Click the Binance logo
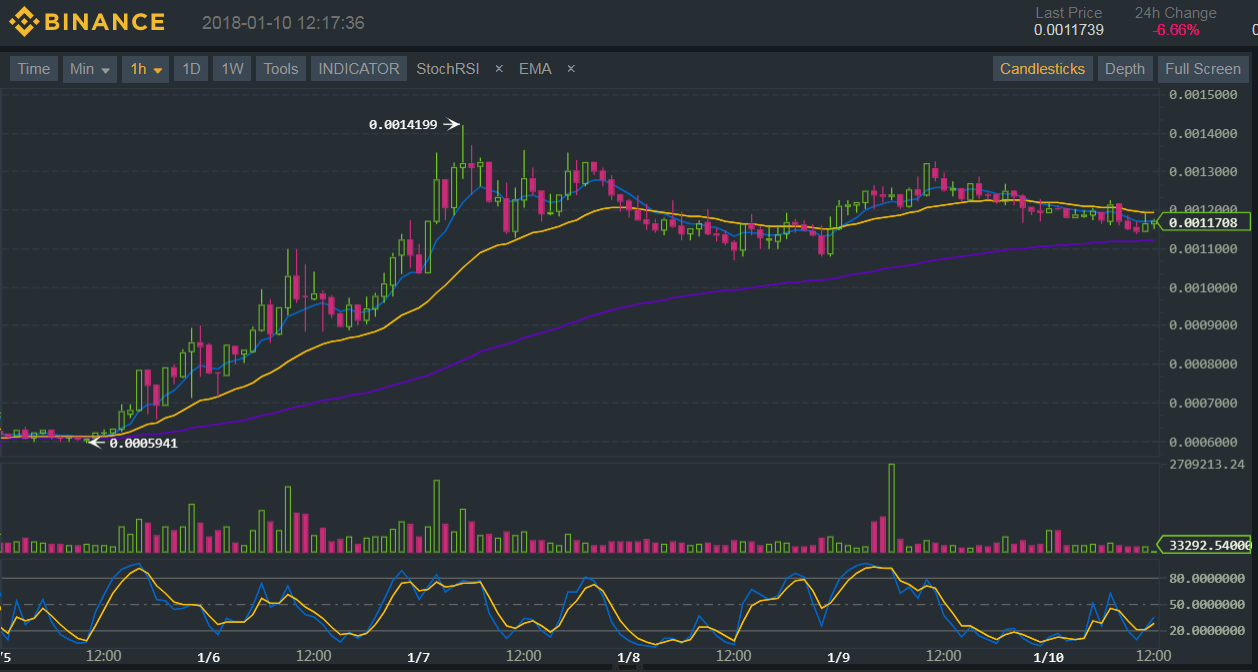 click(87, 21)
